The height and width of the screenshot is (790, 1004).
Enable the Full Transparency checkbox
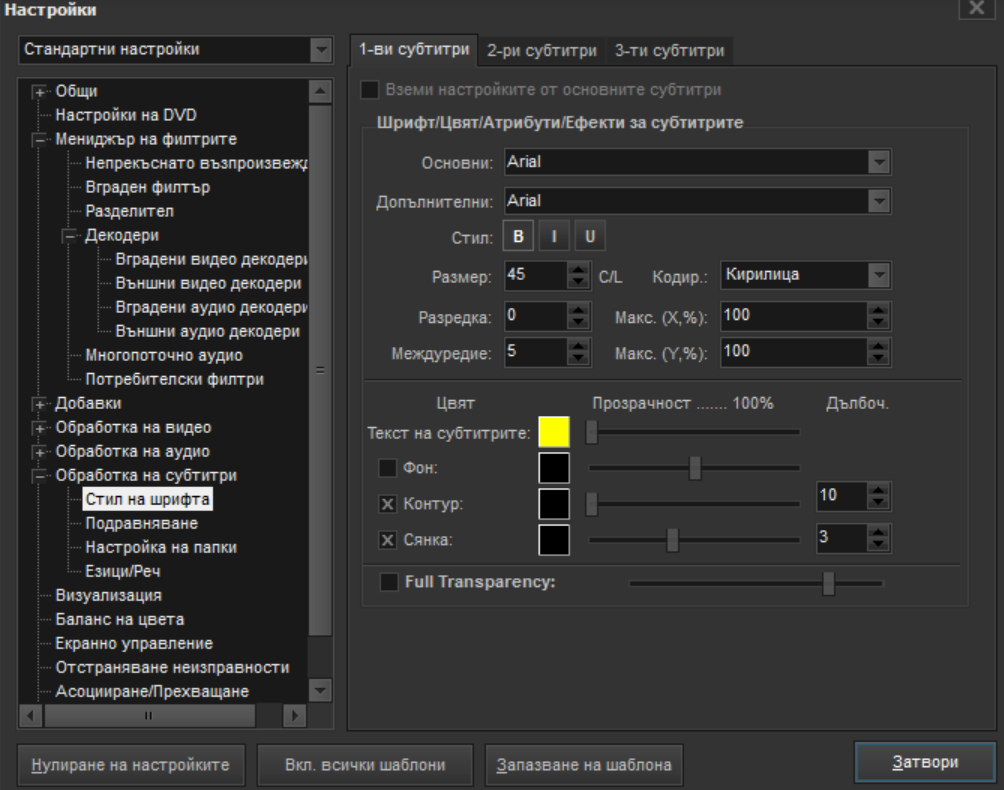point(388,582)
